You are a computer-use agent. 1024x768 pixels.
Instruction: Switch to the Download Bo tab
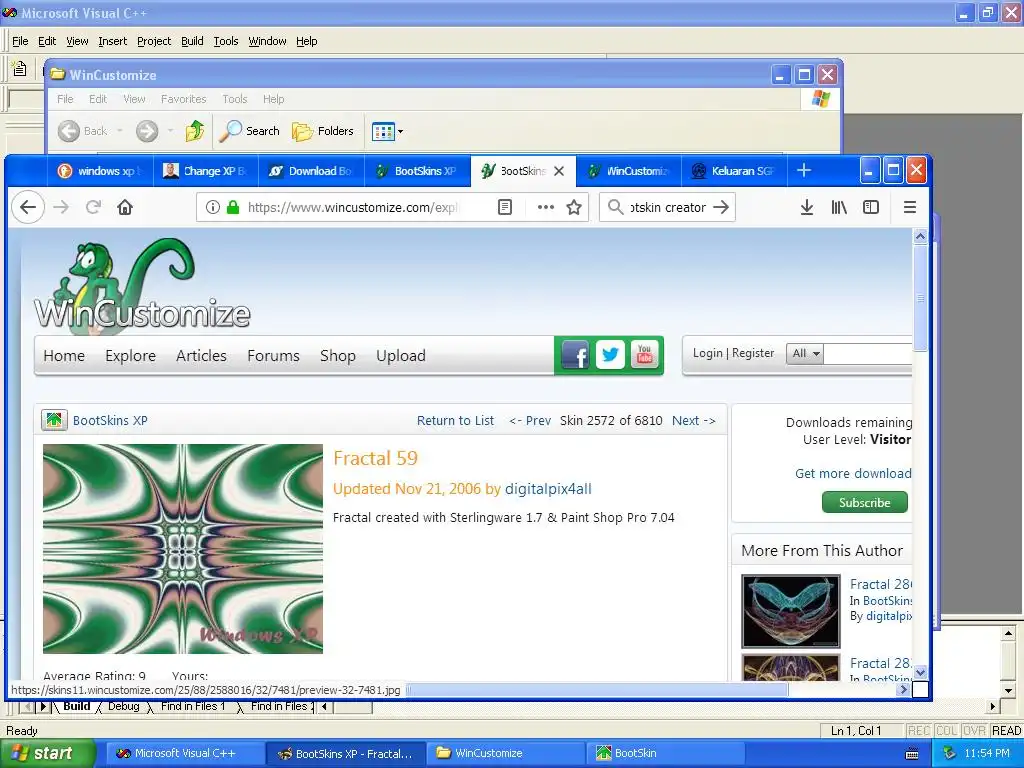(311, 171)
